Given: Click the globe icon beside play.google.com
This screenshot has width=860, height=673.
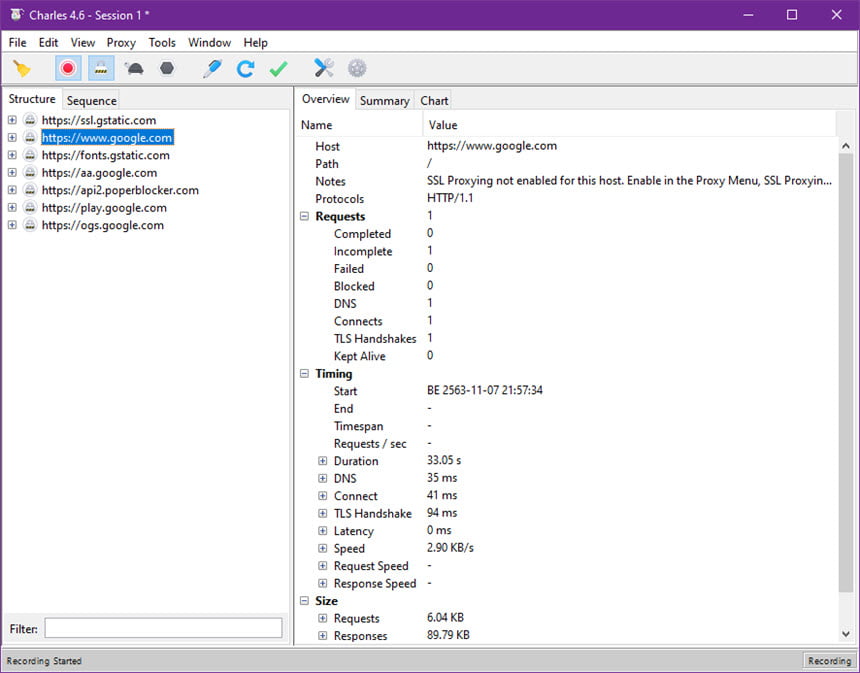Looking at the screenshot, I should pyautogui.click(x=30, y=207).
